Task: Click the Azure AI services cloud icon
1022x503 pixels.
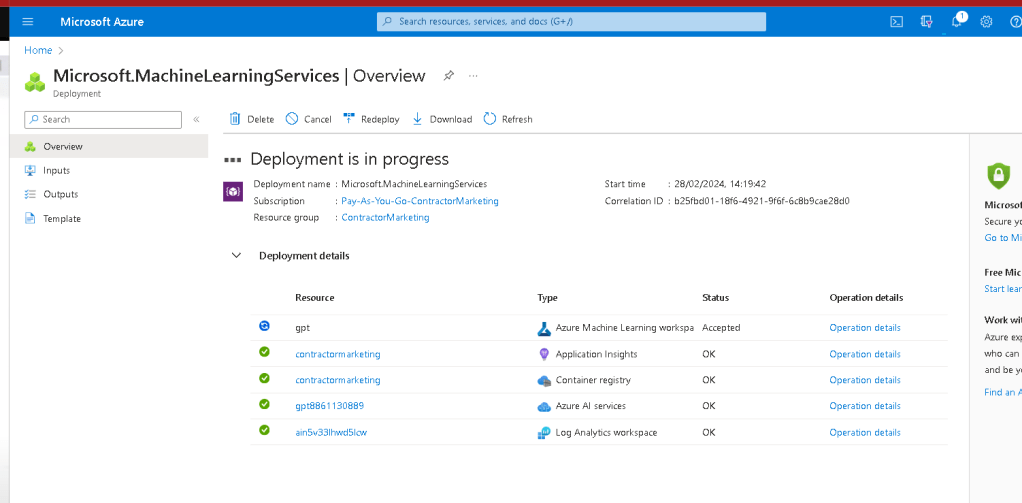Action: point(544,407)
